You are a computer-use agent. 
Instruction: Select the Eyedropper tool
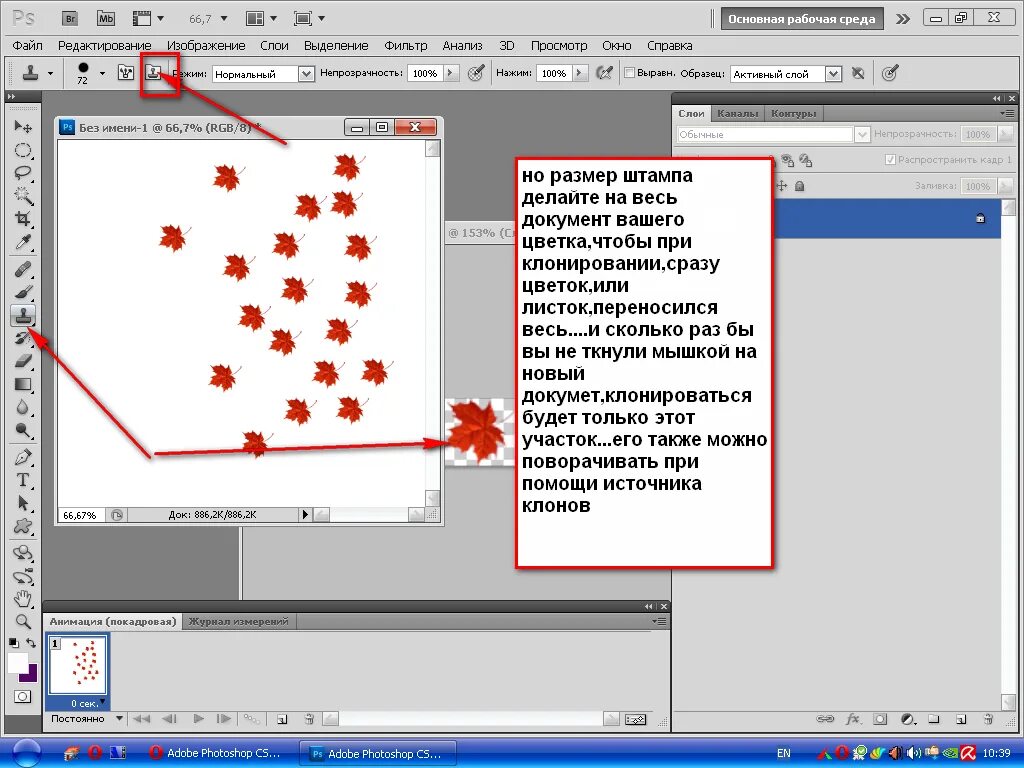(x=23, y=242)
